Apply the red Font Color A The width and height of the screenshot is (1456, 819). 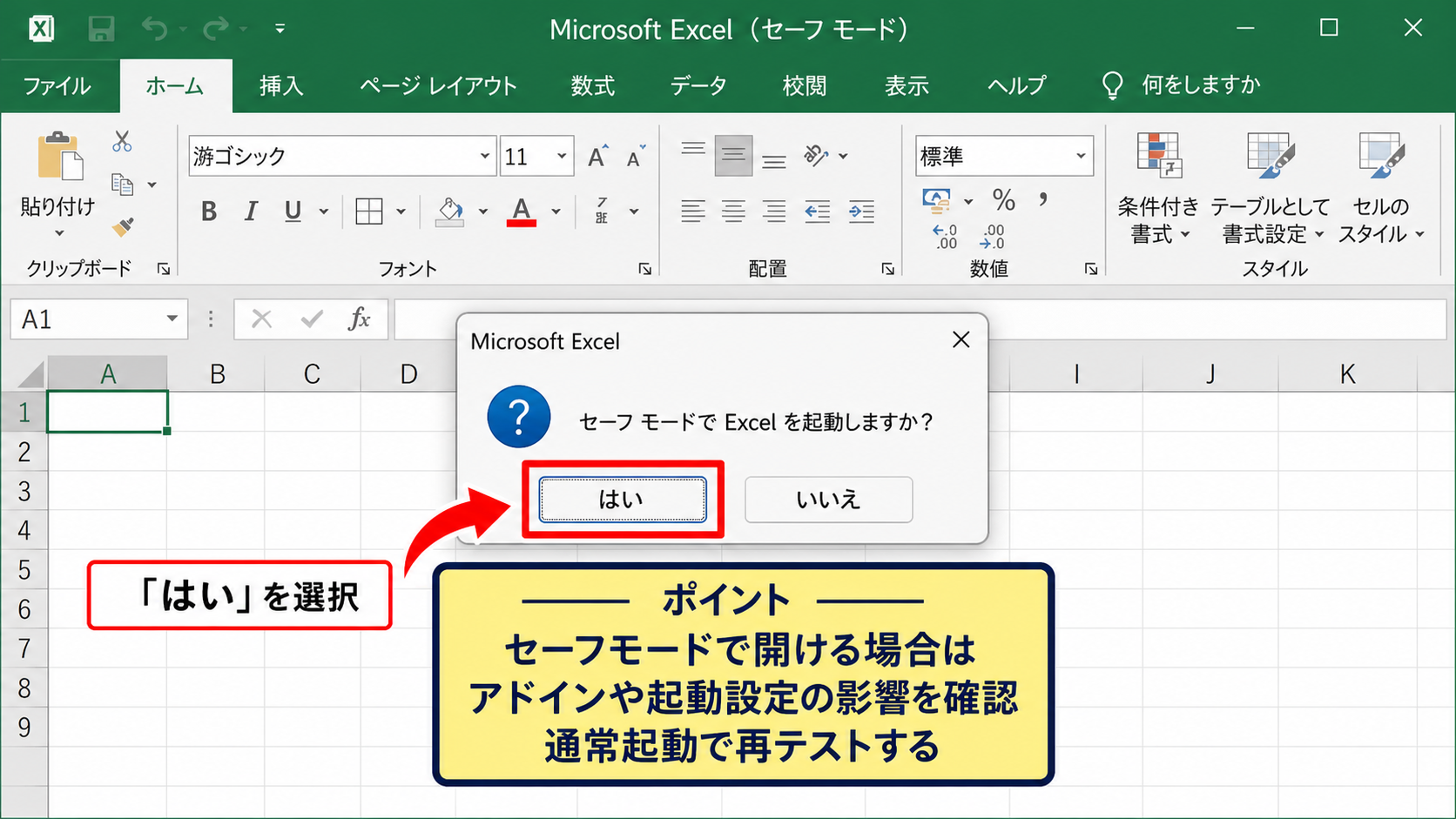[522, 211]
